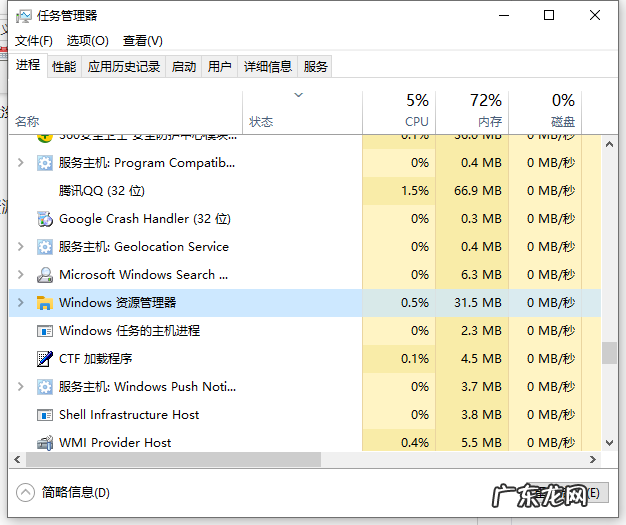The height and width of the screenshot is (525, 626).
Task: Switch to the 性能 tab
Action: (64, 66)
